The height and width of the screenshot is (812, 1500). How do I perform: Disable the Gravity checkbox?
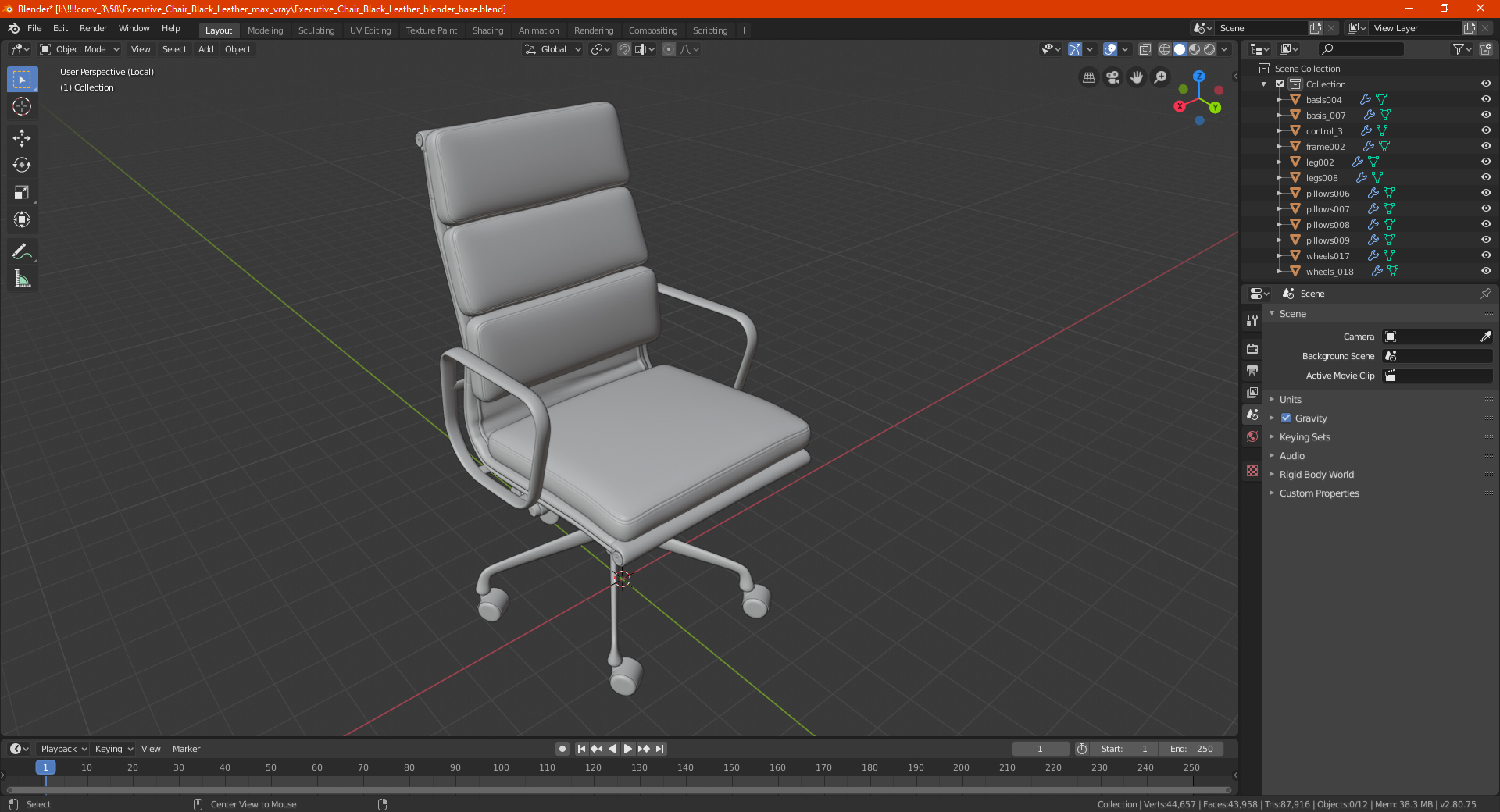(x=1286, y=418)
